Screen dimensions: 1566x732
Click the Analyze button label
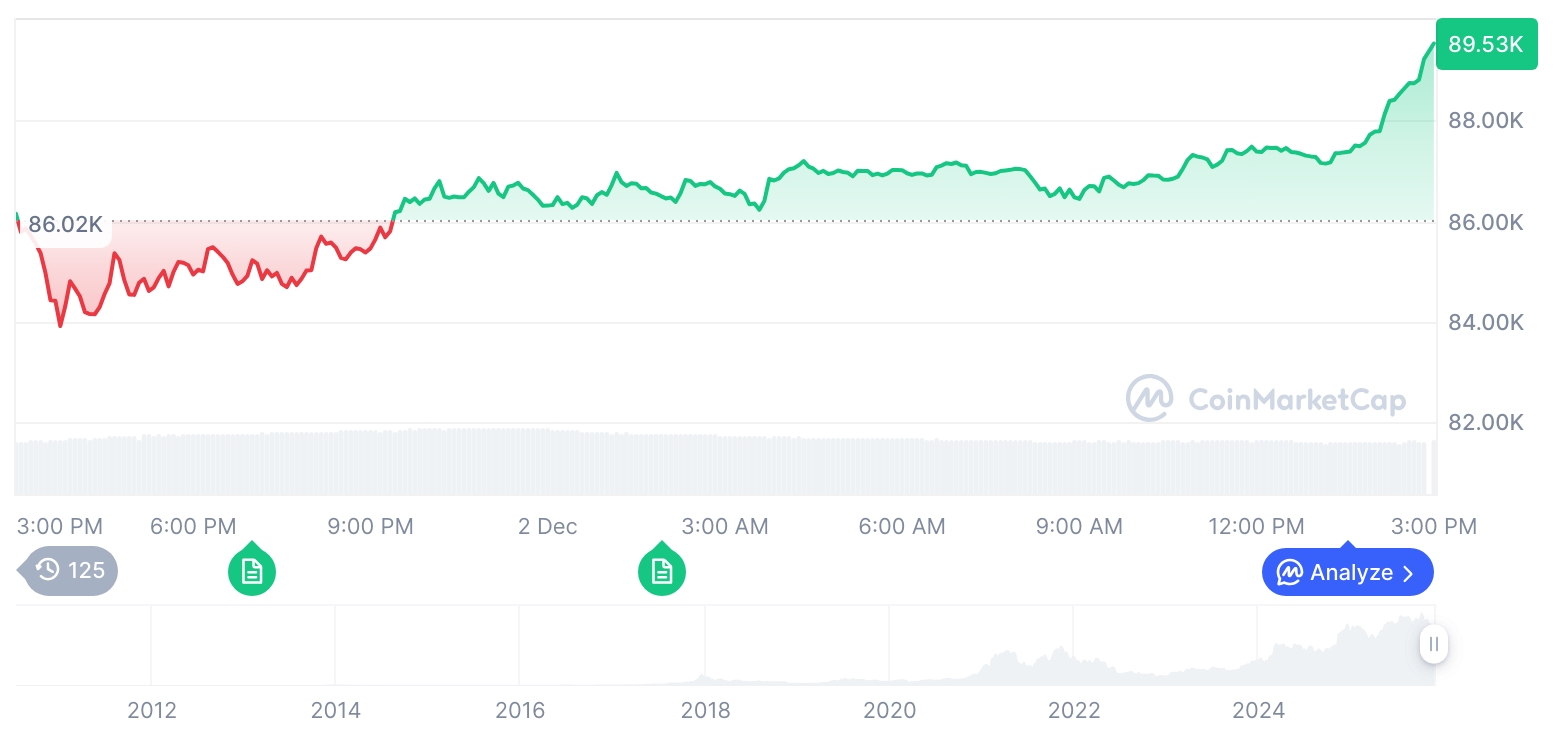point(1351,573)
